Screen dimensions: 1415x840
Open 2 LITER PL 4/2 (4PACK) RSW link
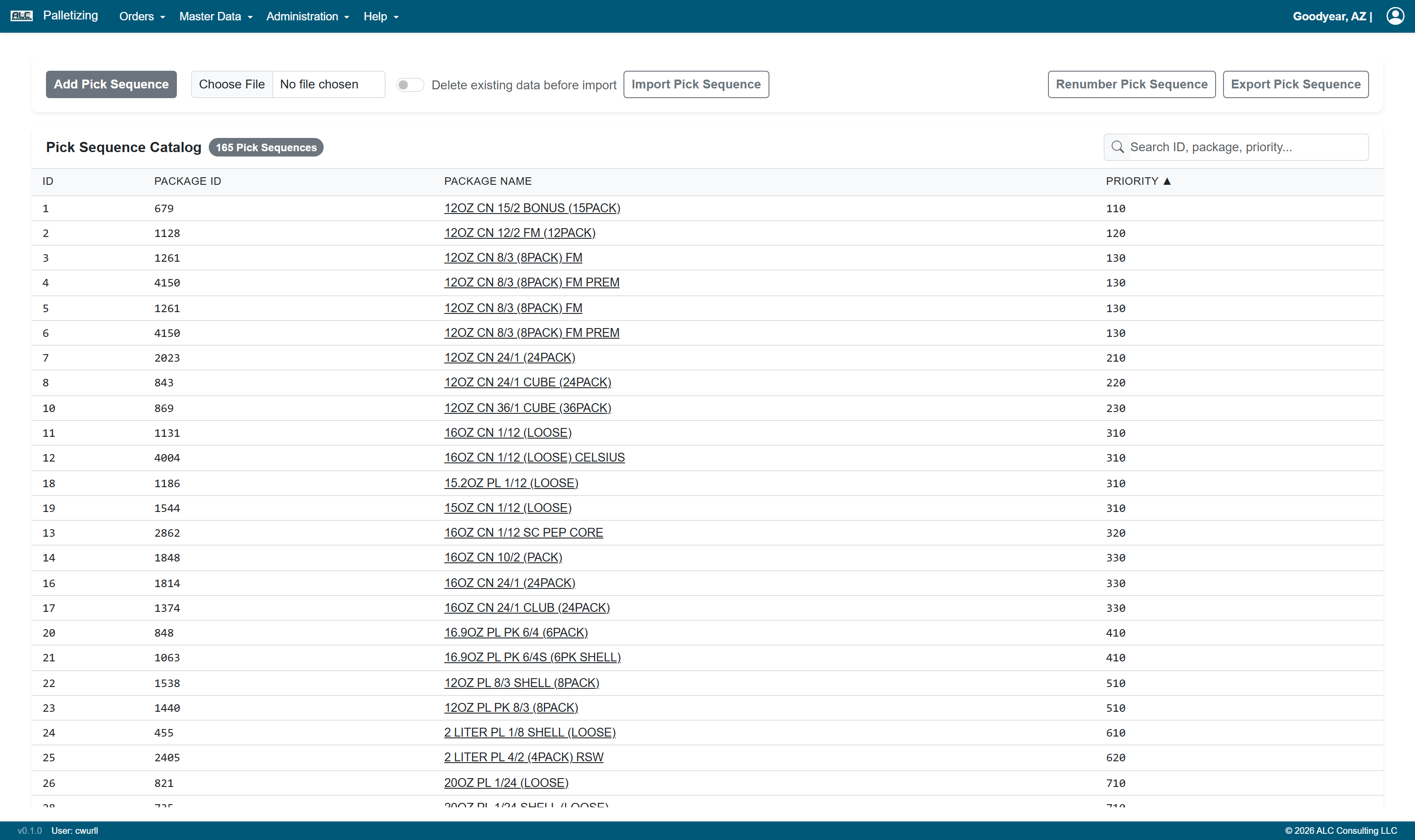pos(524,757)
